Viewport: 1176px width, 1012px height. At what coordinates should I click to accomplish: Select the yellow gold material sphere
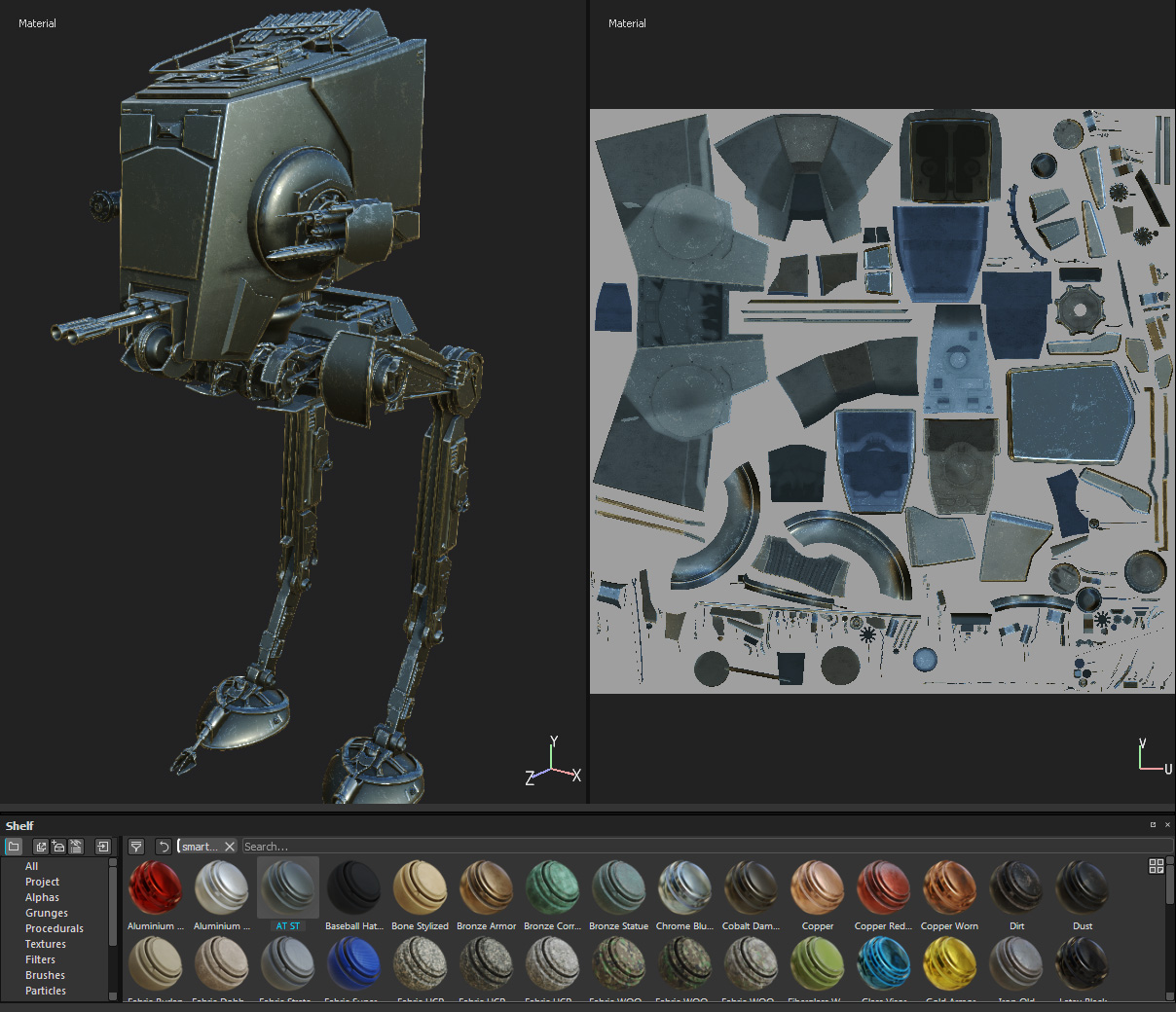(x=949, y=963)
